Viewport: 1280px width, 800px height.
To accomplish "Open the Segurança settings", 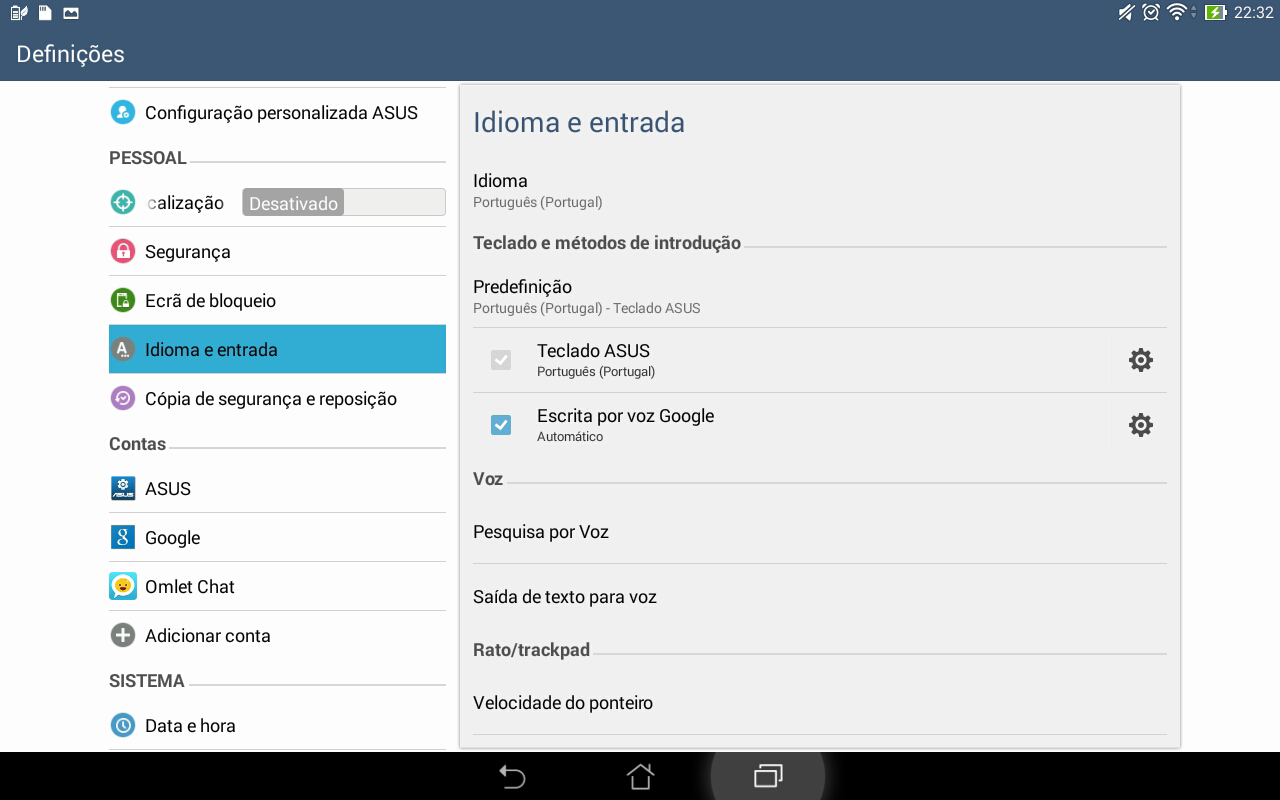I will (277, 251).
